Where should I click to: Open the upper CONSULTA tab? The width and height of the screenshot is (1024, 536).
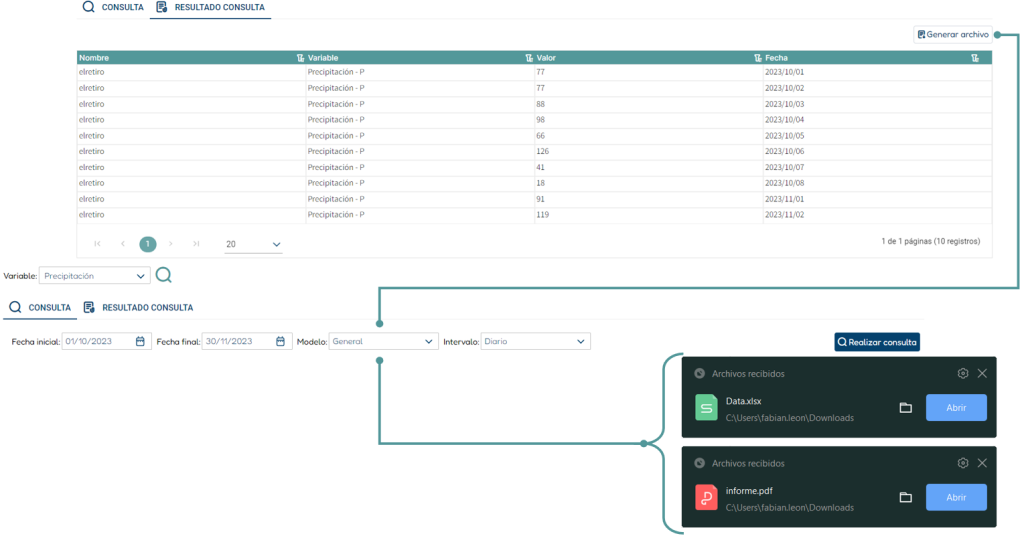click(113, 7)
